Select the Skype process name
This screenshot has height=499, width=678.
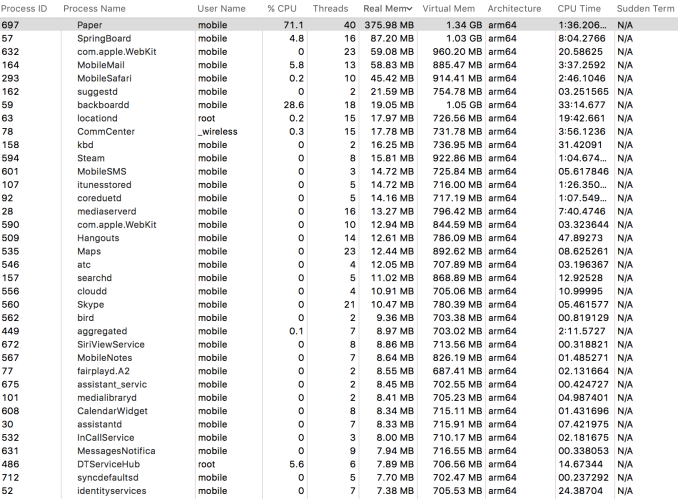(90, 305)
